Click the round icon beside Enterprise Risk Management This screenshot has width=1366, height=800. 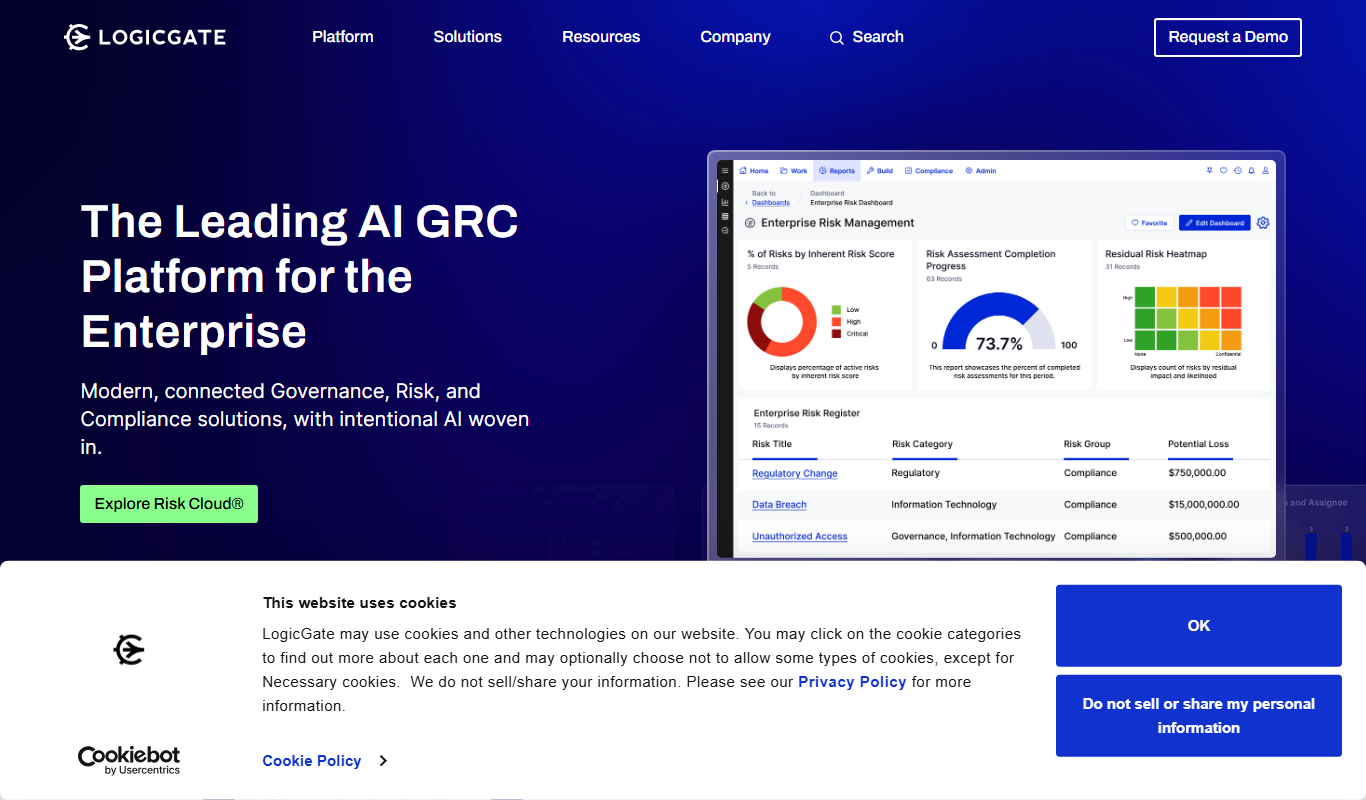(x=750, y=223)
